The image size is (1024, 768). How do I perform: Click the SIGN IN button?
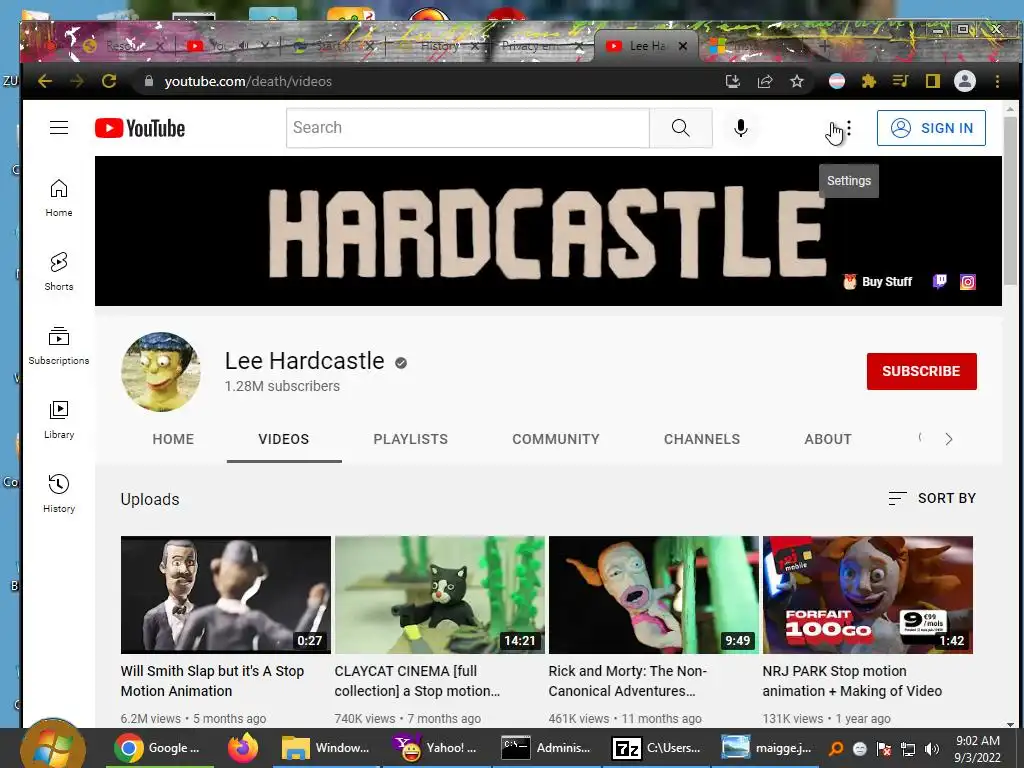931,128
